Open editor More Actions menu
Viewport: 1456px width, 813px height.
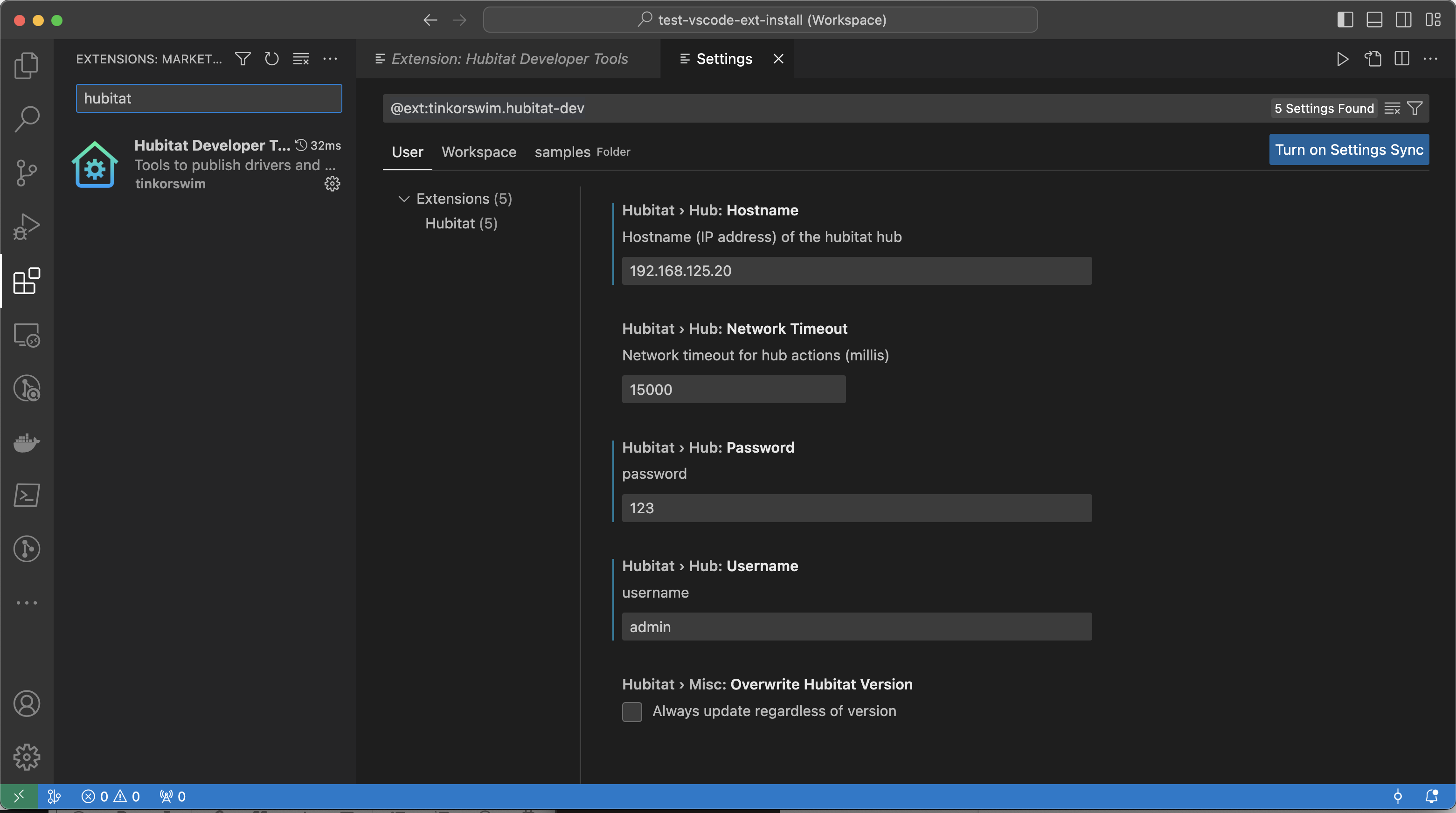[x=1430, y=59]
